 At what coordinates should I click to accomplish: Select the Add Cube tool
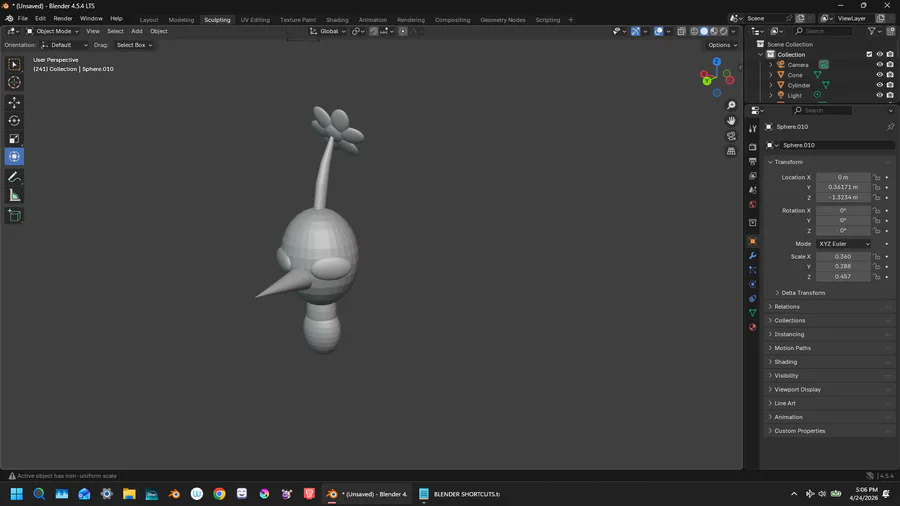(x=14, y=216)
